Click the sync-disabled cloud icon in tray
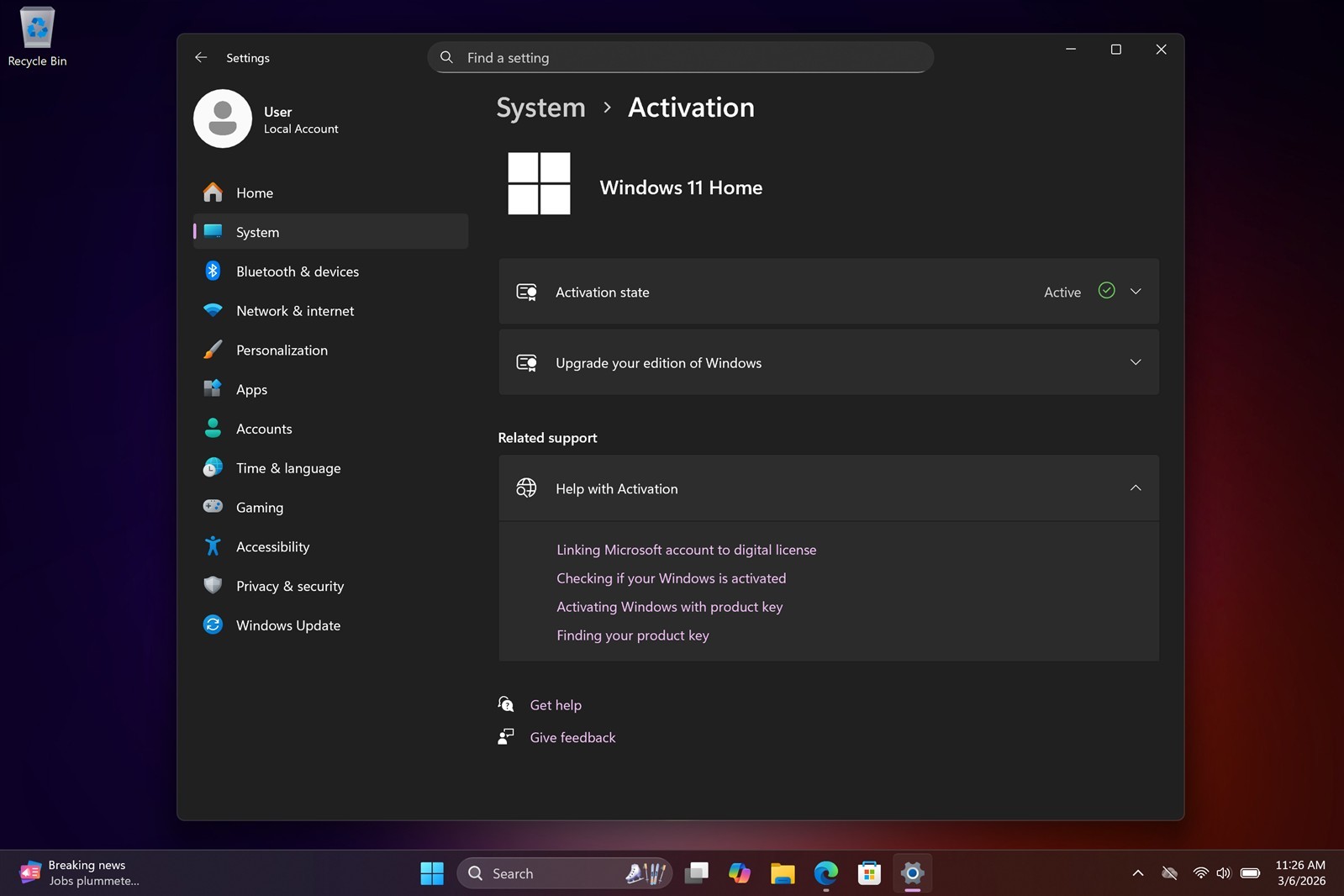This screenshot has width=1344, height=896. [1169, 873]
